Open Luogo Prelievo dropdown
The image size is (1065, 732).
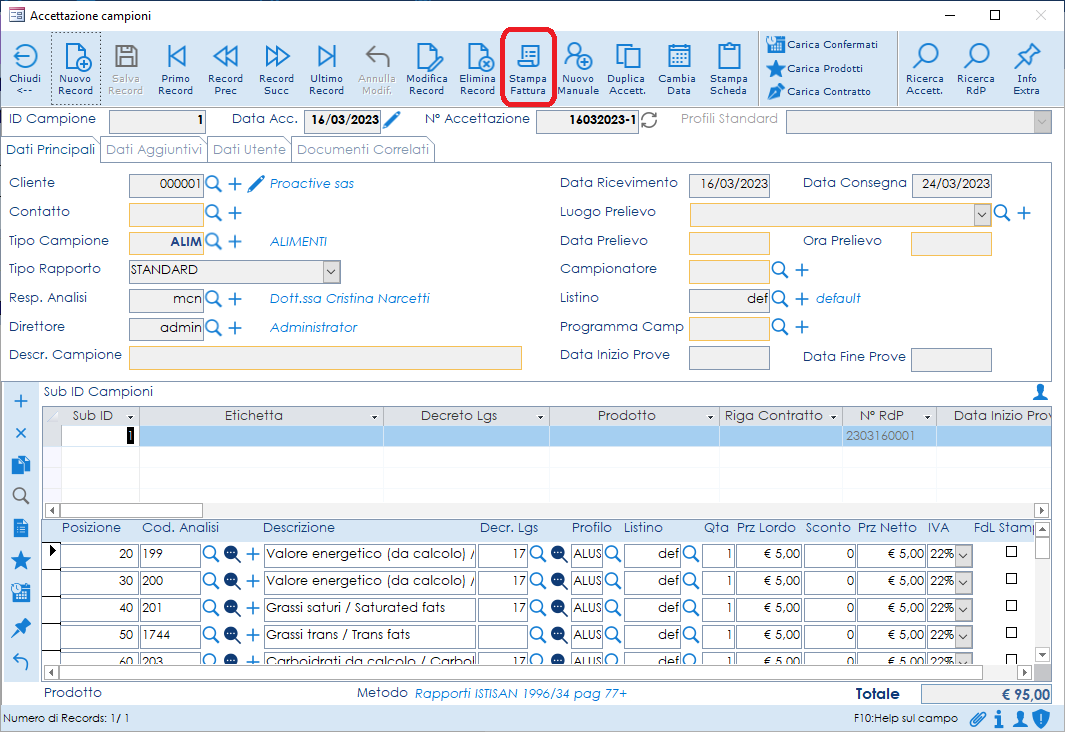tap(982, 215)
